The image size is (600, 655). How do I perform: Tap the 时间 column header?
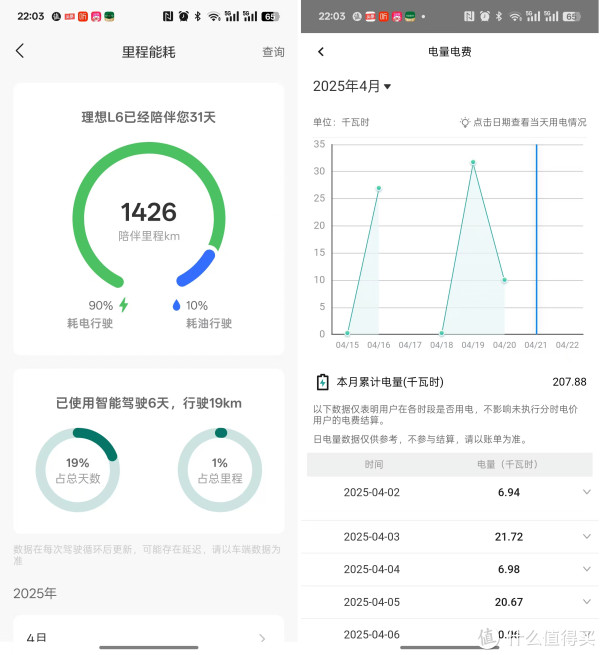(x=374, y=464)
